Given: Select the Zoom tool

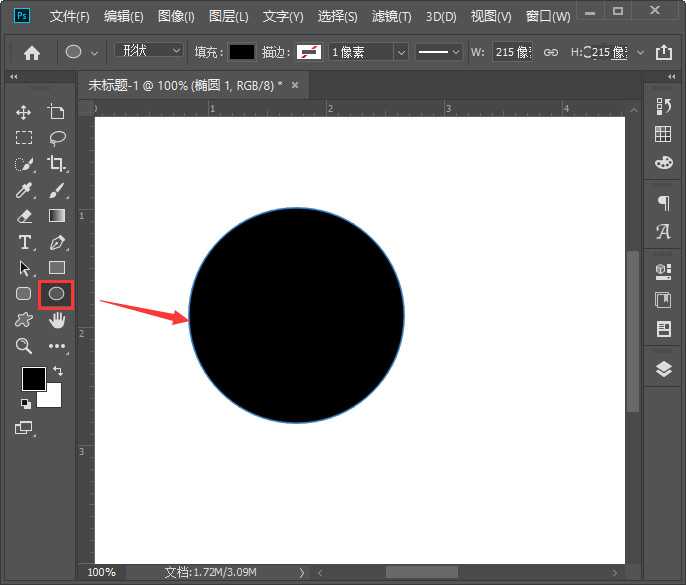Looking at the screenshot, I should click(24, 346).
